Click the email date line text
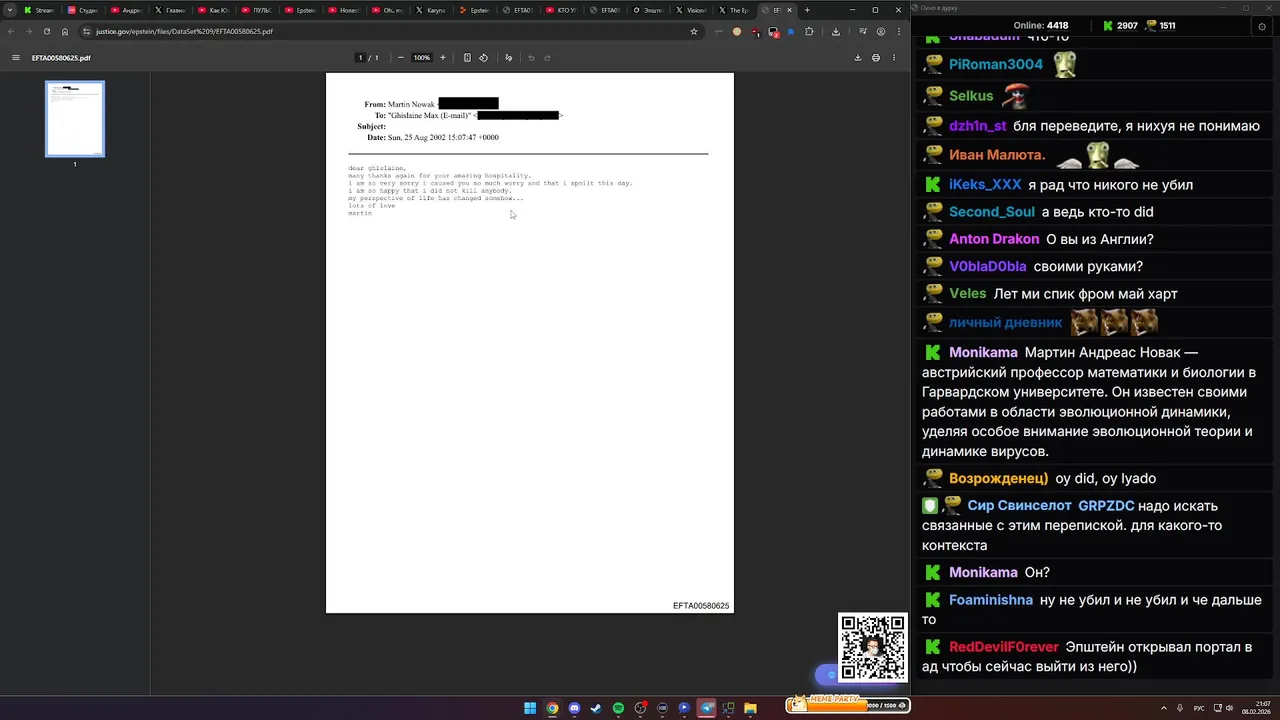1280x720 pixels. click(433, 137)
